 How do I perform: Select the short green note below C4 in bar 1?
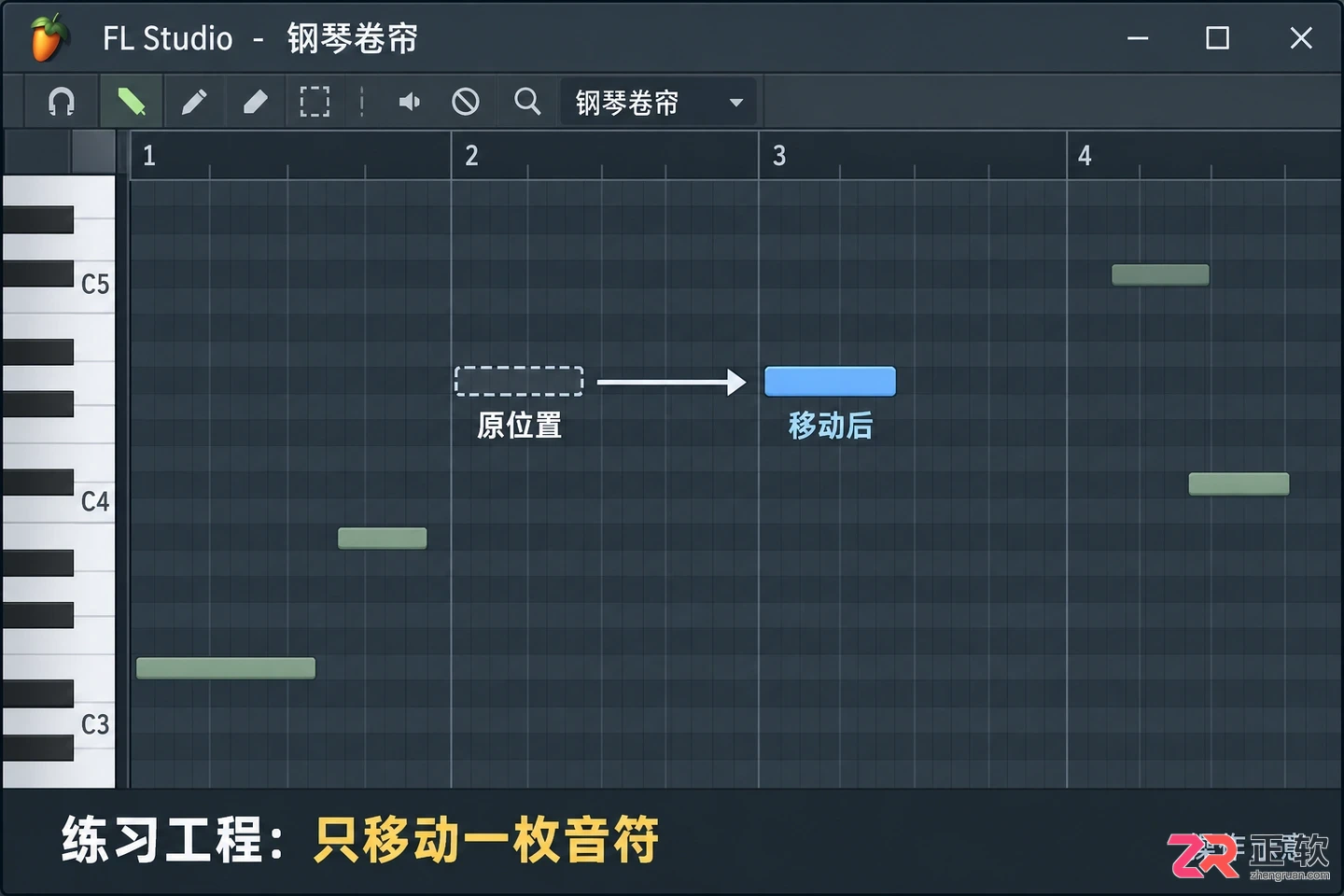[382, 538]
